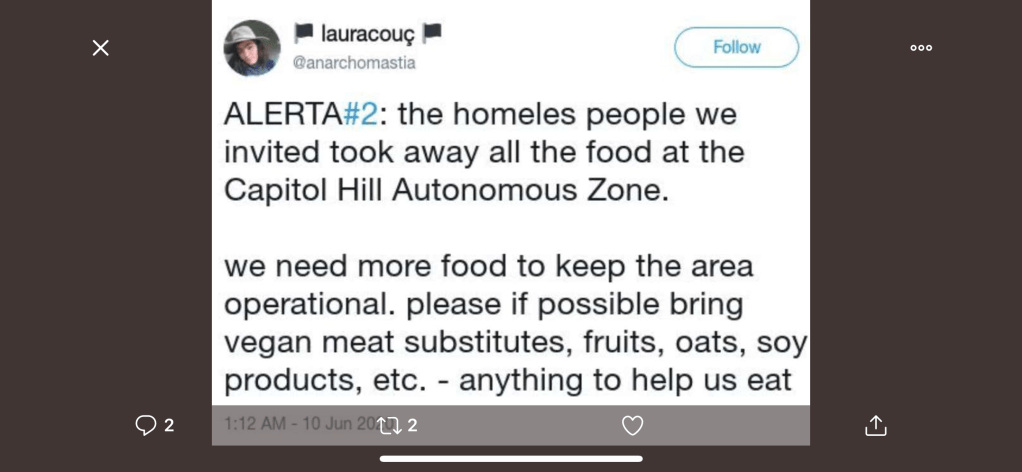The height and width of the screenshot is (472, 1022).
Task: Click the black flag after lauracouç
Action: [432, 33]
